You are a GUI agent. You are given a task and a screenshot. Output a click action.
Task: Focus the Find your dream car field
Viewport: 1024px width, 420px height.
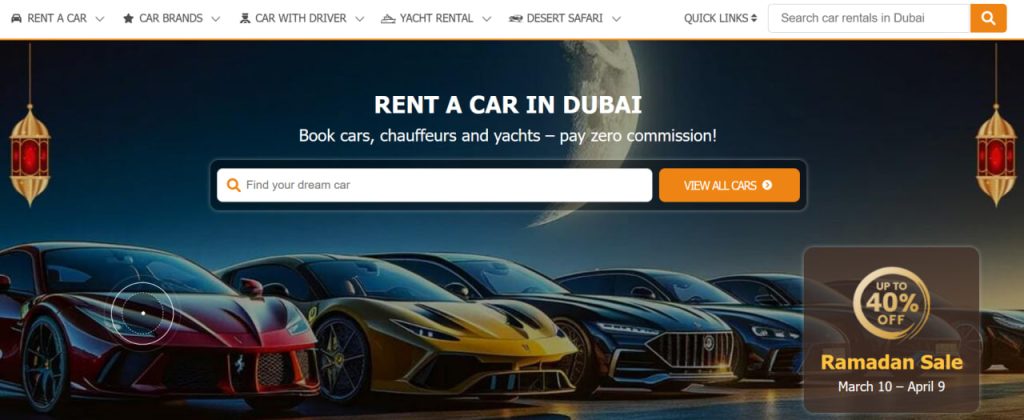[434, 185]
